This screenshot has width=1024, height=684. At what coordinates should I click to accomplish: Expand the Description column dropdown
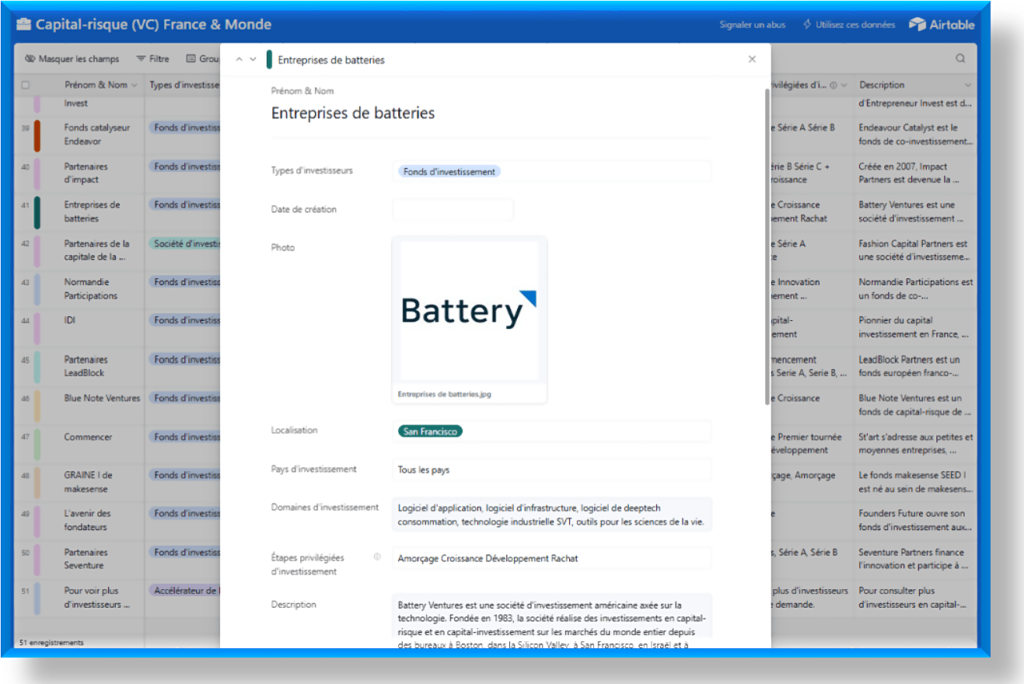coord(968,85)
